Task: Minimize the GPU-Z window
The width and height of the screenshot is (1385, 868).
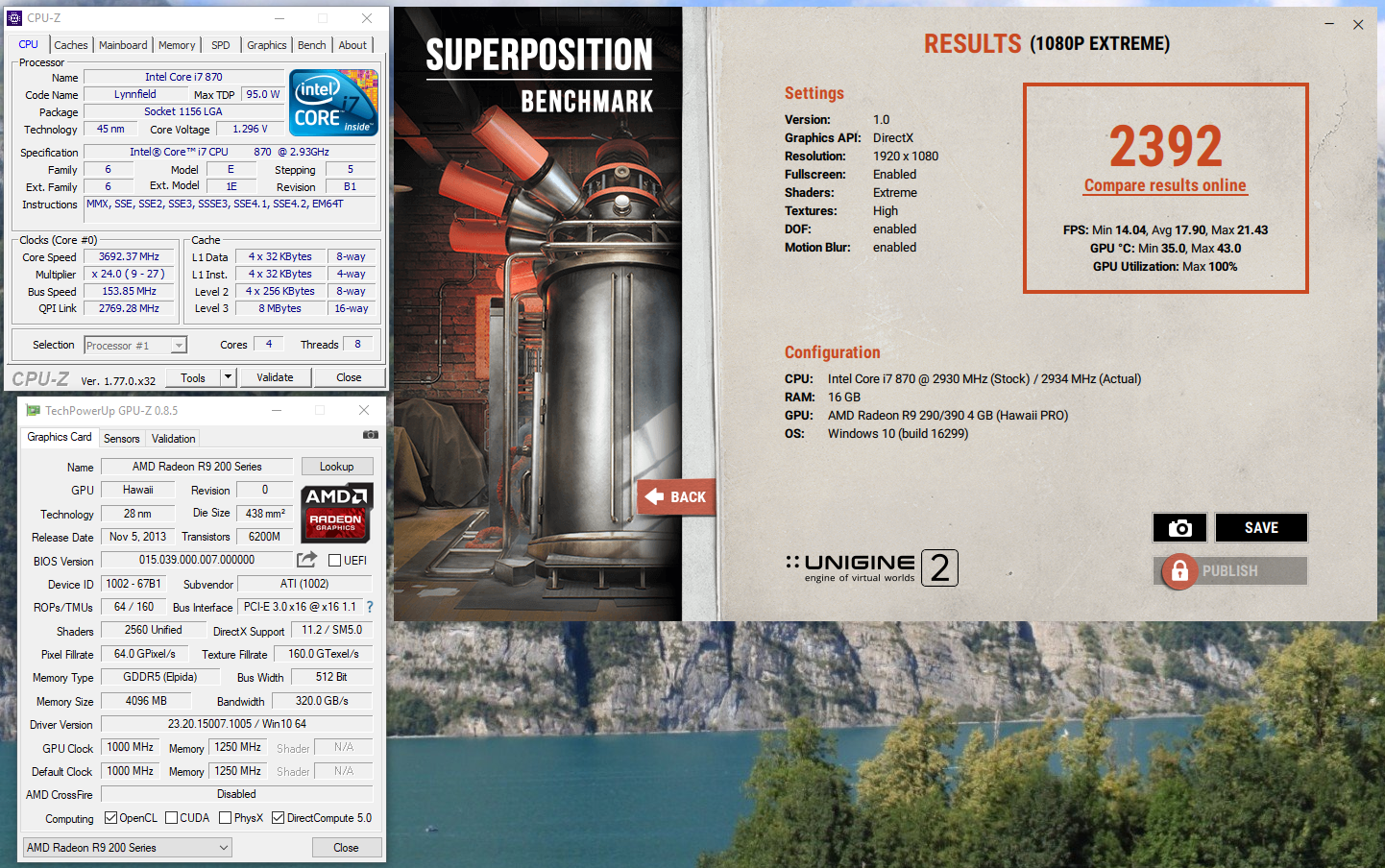Action: (277, 411)
